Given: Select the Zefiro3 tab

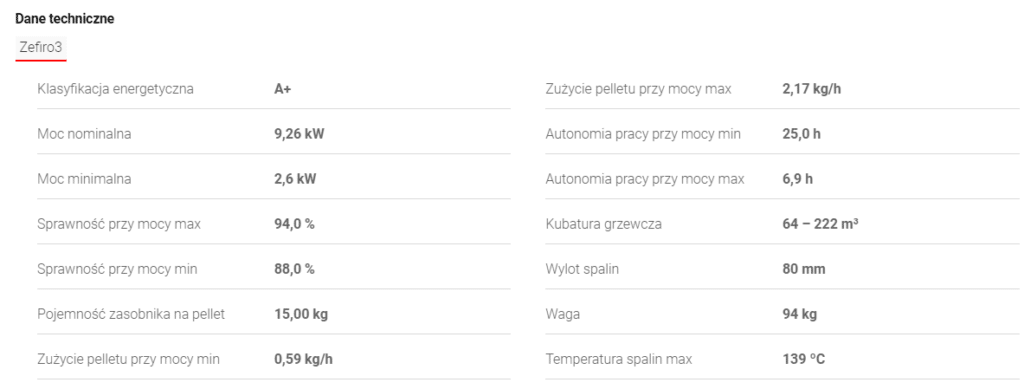Looking at the screenshot, I should [40, 48].
